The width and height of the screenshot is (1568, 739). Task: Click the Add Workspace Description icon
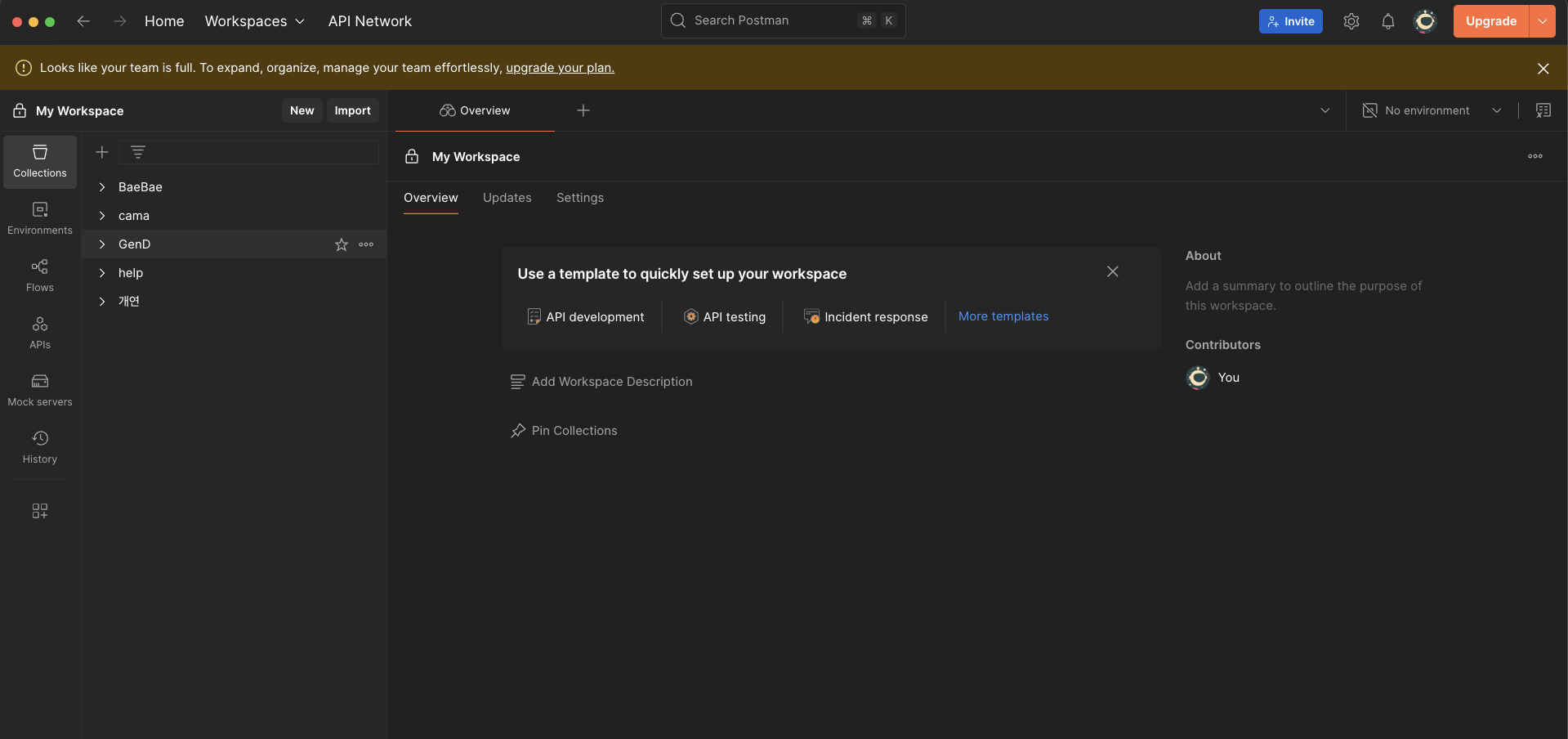coord(518,382)
